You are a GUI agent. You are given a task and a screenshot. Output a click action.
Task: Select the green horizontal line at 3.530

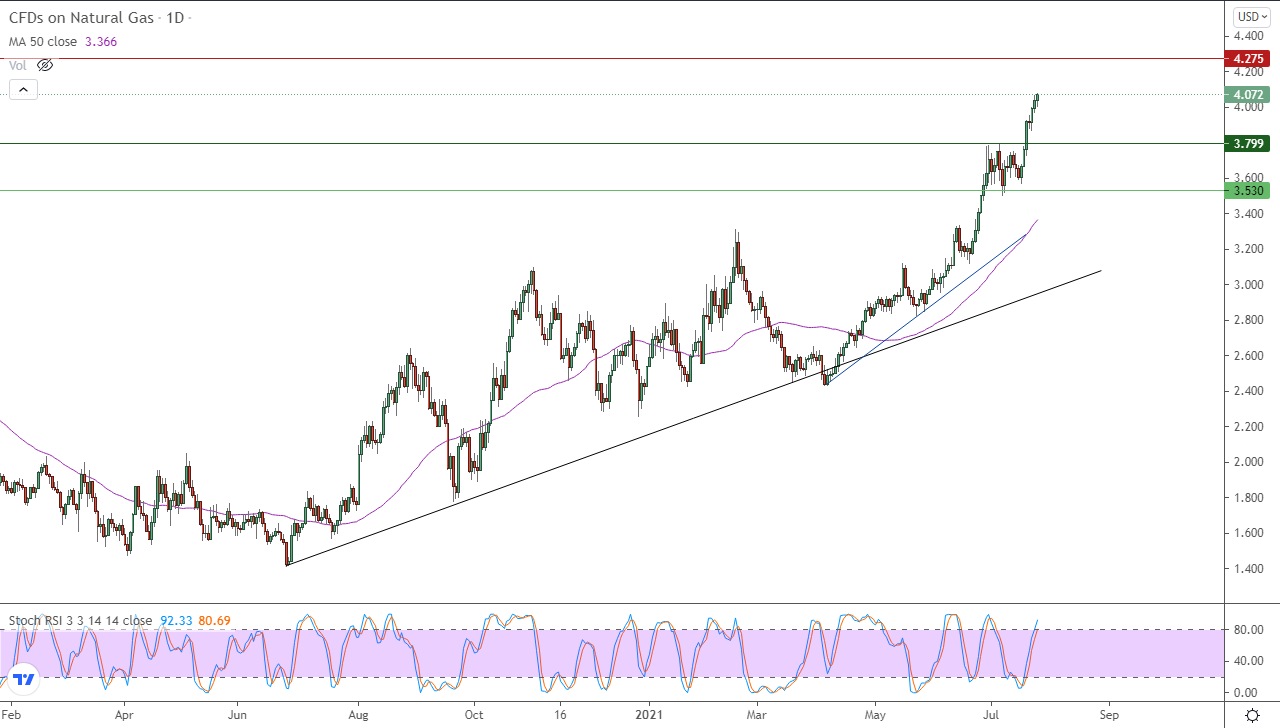(612, 190)
